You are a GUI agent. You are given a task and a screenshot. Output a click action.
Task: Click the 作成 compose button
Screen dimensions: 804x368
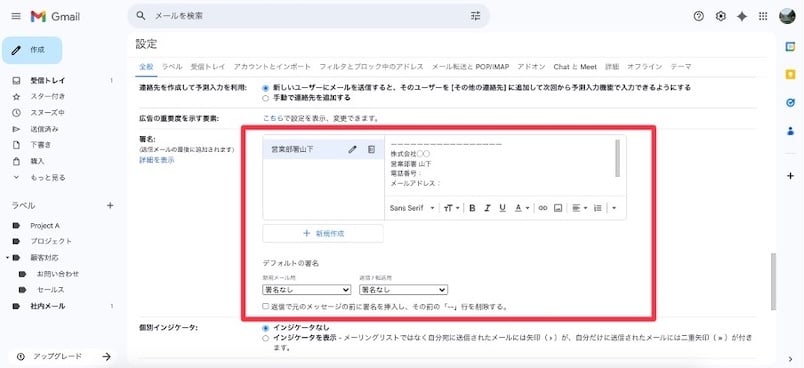click(x=32, y=50)
